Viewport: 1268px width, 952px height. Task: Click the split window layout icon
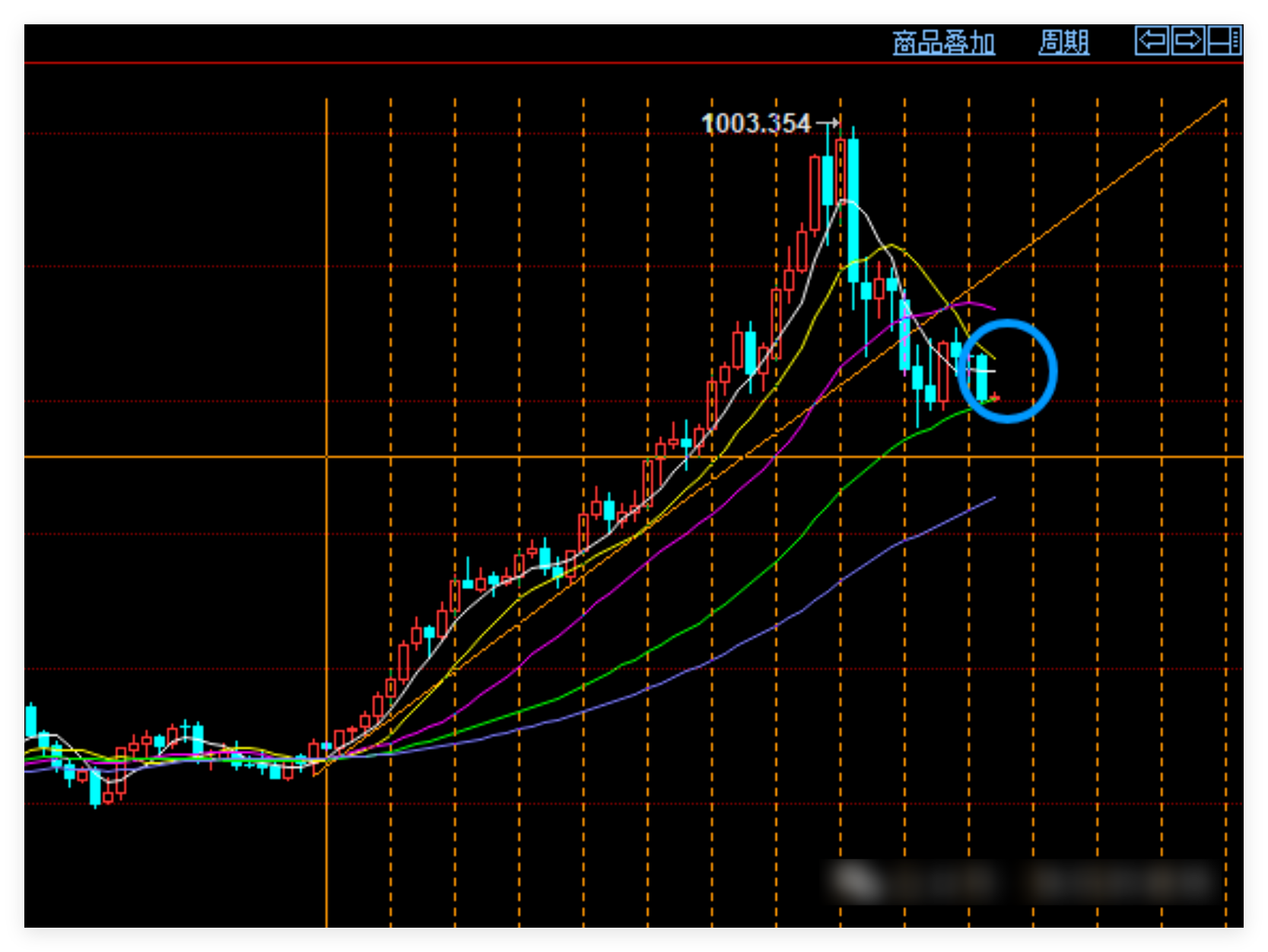1225,40
